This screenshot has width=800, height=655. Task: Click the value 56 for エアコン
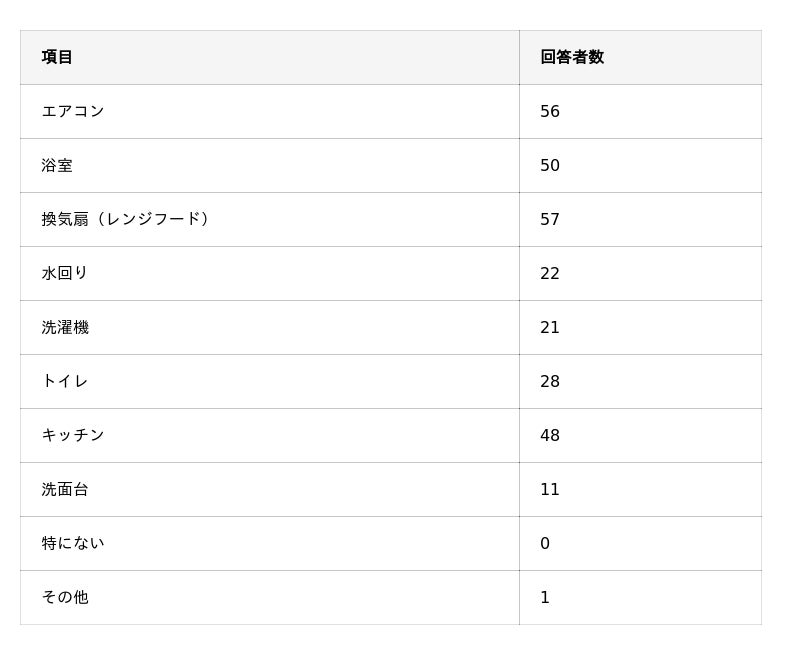[550, 111]
